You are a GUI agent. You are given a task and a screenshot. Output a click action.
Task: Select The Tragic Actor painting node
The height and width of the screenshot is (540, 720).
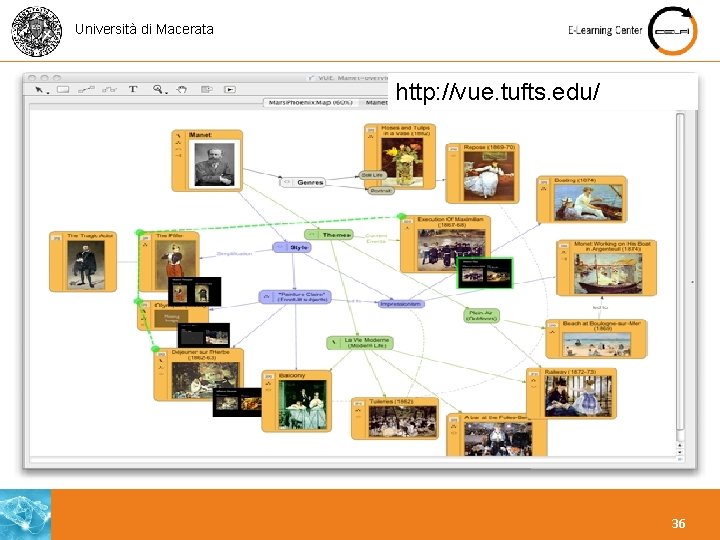(x=83, y=262)
